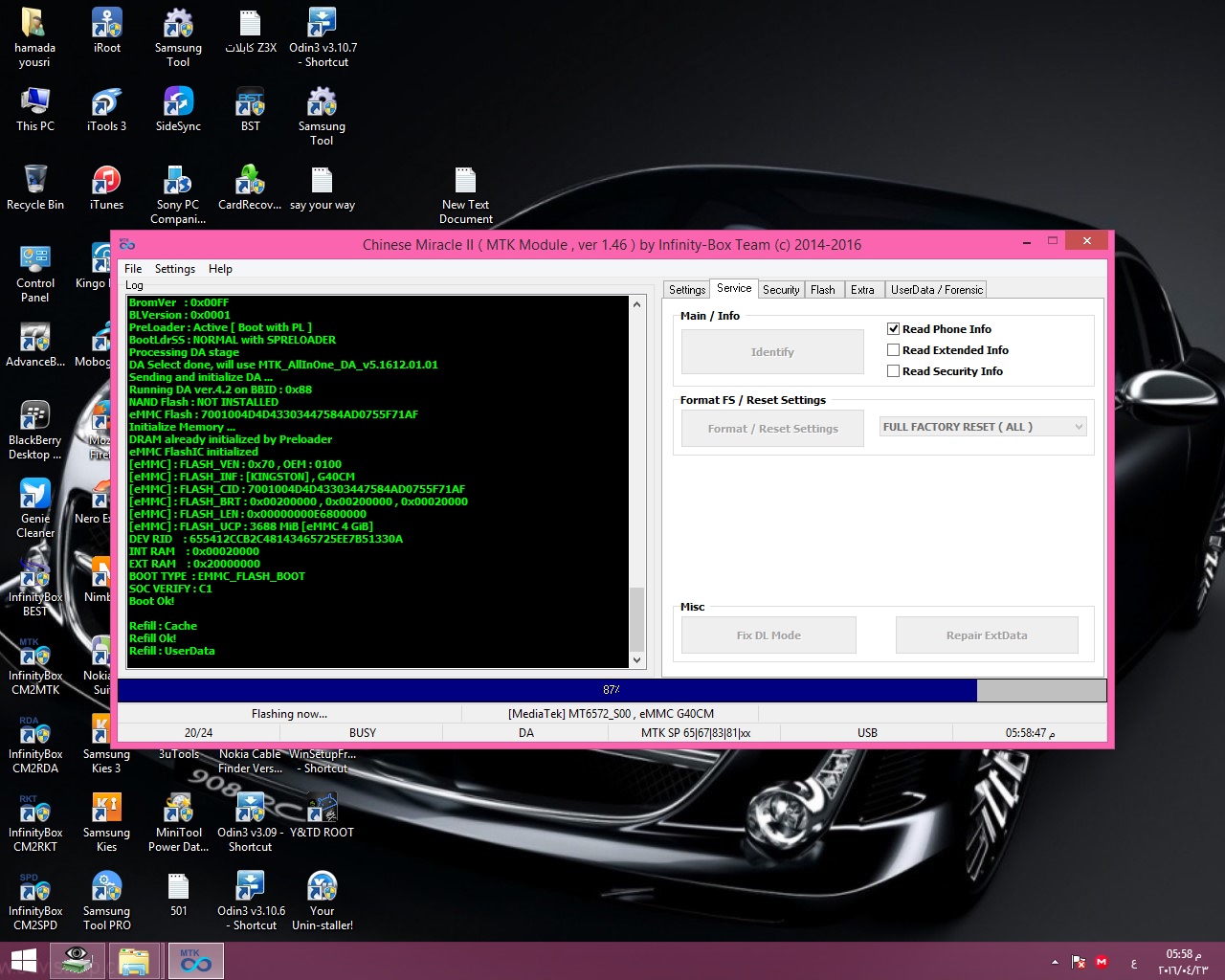Viewport: 1225px width, 980px height.
Task: Enable the Read Security Info checkbox
Action: point(894,370)
